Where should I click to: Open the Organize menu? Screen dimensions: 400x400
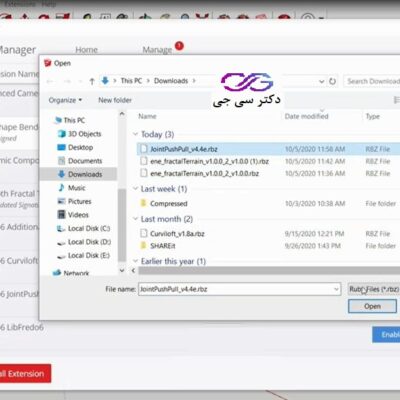[x=65, y=100]
